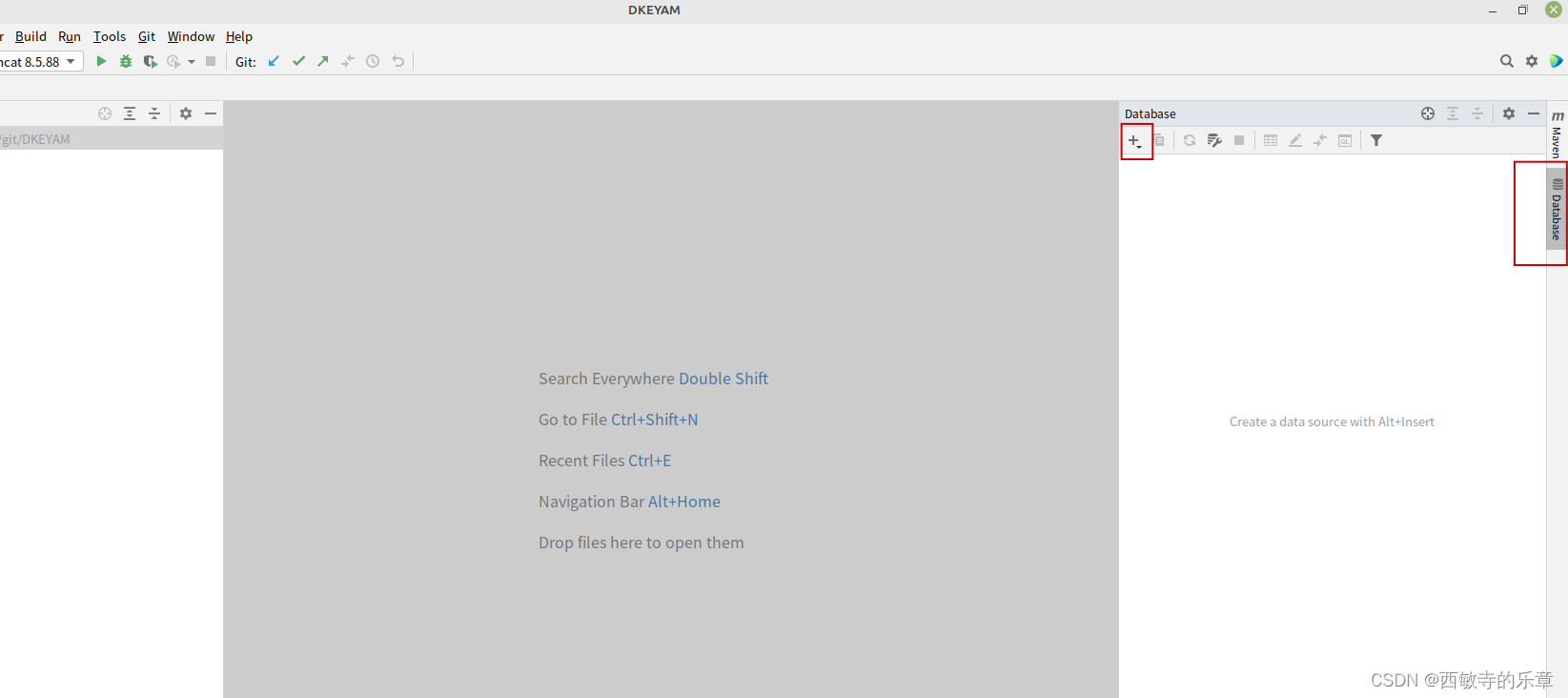Image resolution: width=1568 pixels, height=698 pixels.
Task: Click the Git compare with branch icon
Action: [348, 61]
